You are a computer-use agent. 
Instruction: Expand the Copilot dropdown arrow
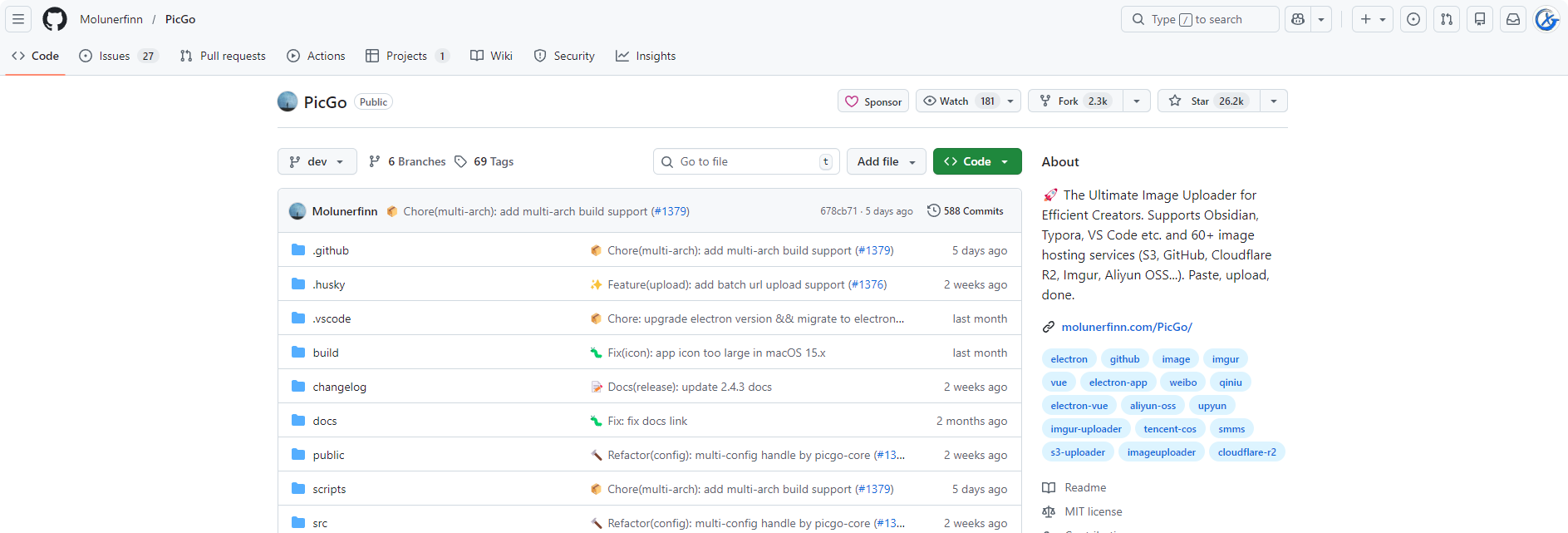click(x=1321, y=19)
